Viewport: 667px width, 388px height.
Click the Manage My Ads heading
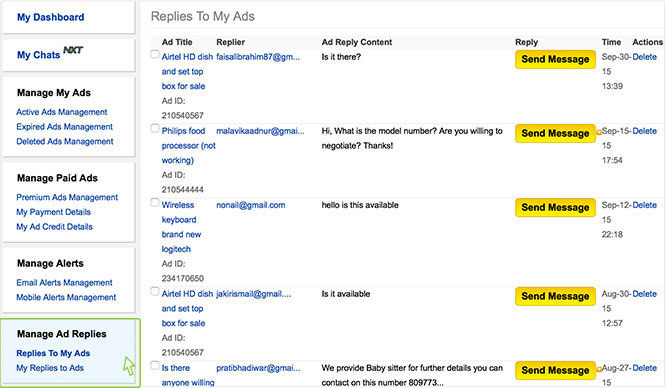point(54,93)
